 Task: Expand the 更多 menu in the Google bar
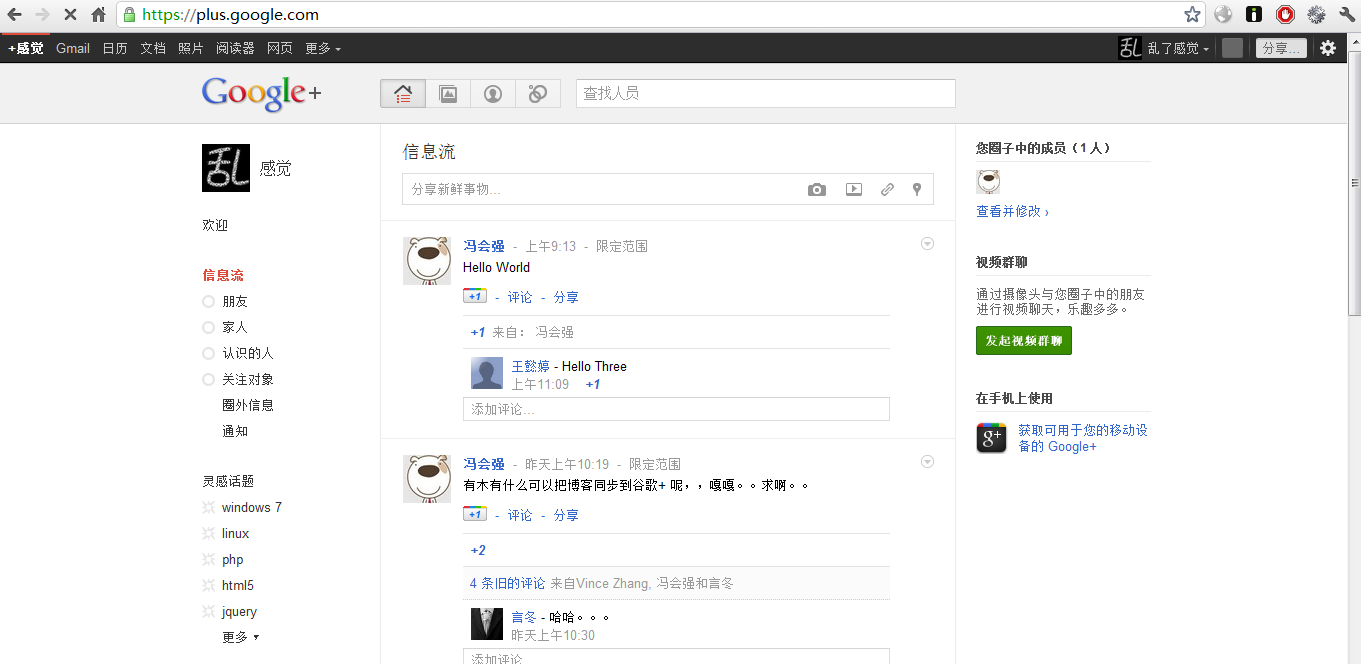(323, 48)
